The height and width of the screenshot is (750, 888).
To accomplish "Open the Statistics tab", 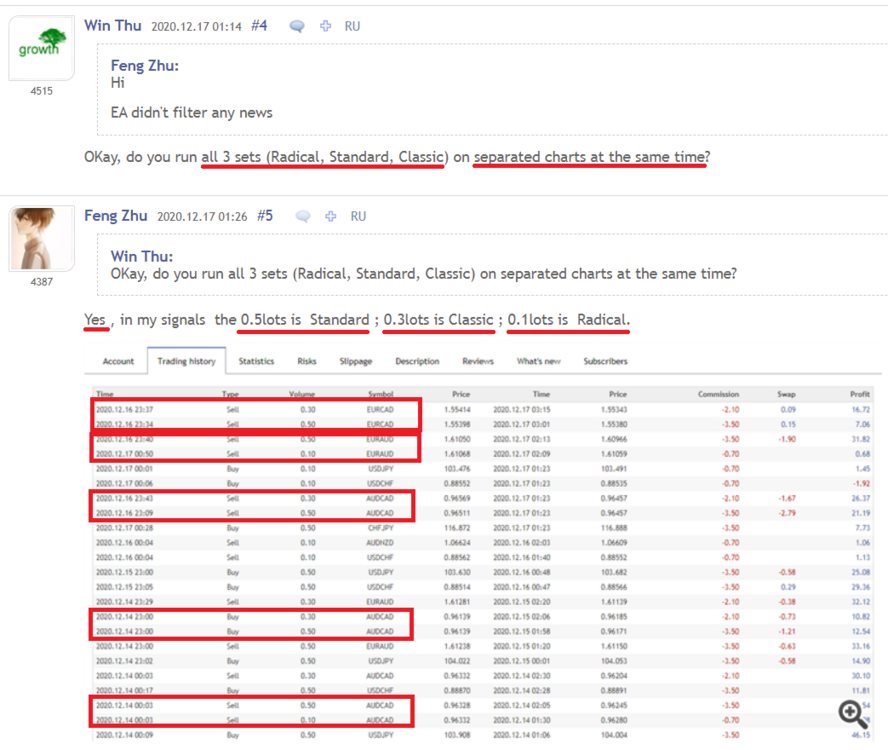I will click(x=256, y=361).
